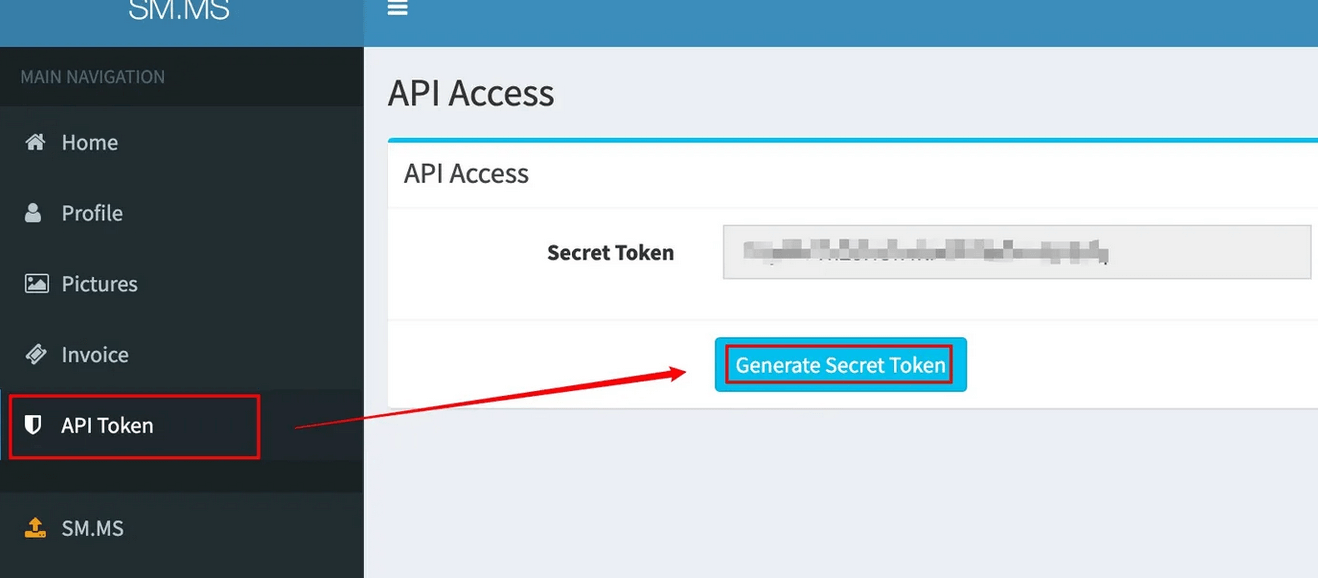The image size is (1318, 578).
Task: Open the Home menu item
Action: coord(90,143)
